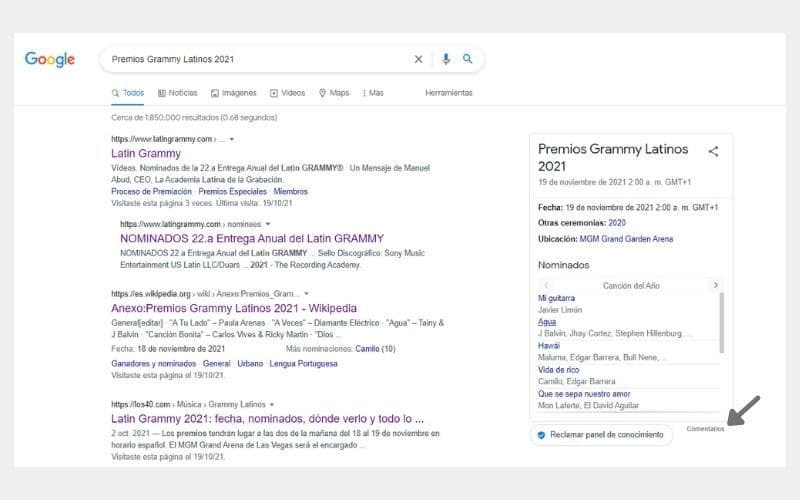The height and width of the screenshot is (500, 800).
Task: Open Latin Grammy 2021: fecha, nominados result
Action: click(x=267, y=419)
